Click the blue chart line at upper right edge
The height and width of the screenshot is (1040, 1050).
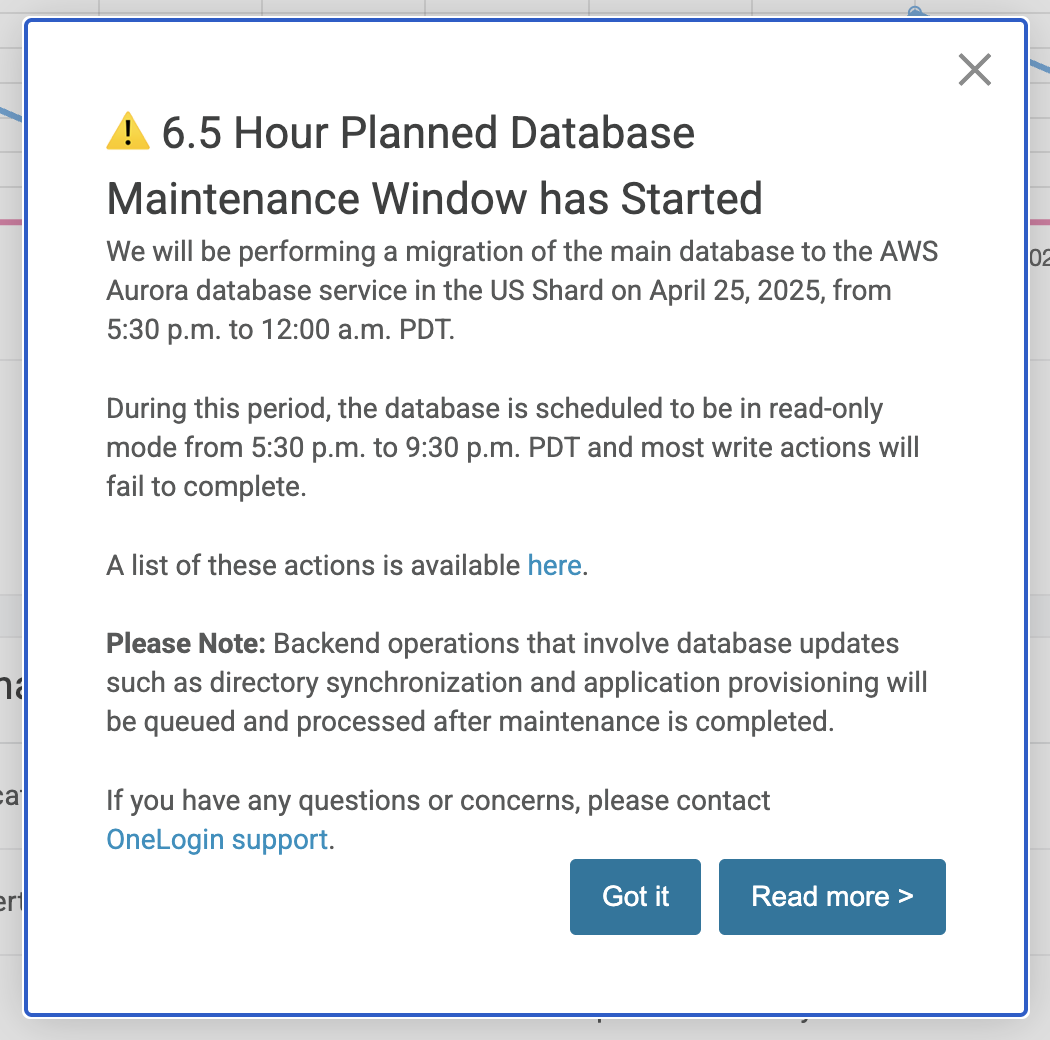pos(1039,66)
